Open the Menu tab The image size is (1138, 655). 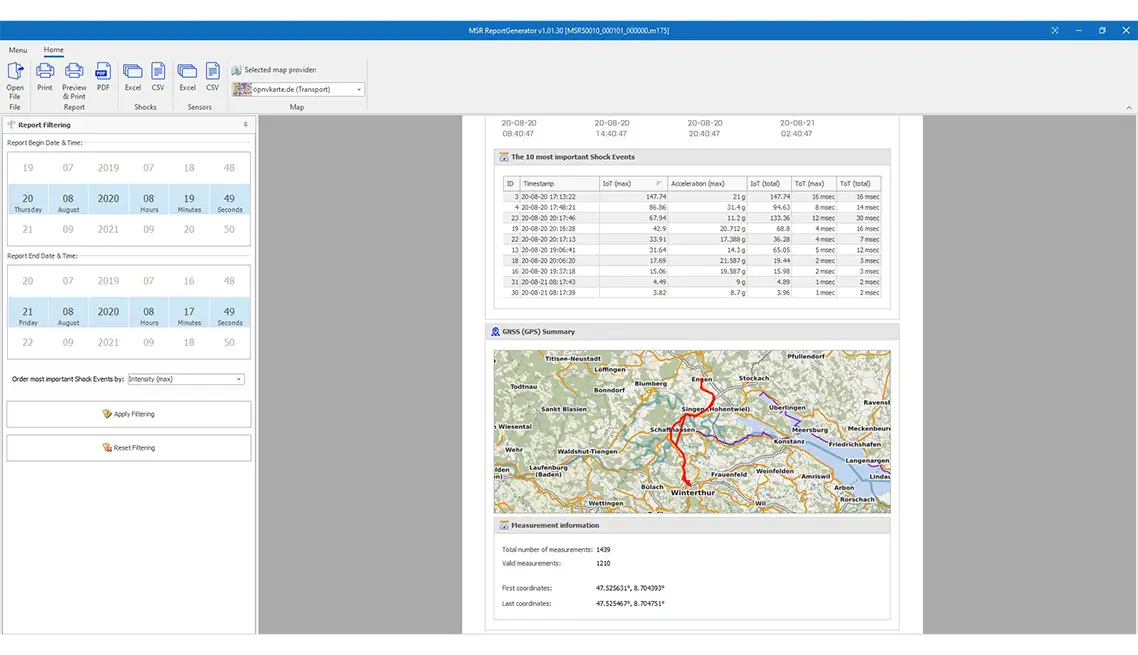click(x=18, y=50)
